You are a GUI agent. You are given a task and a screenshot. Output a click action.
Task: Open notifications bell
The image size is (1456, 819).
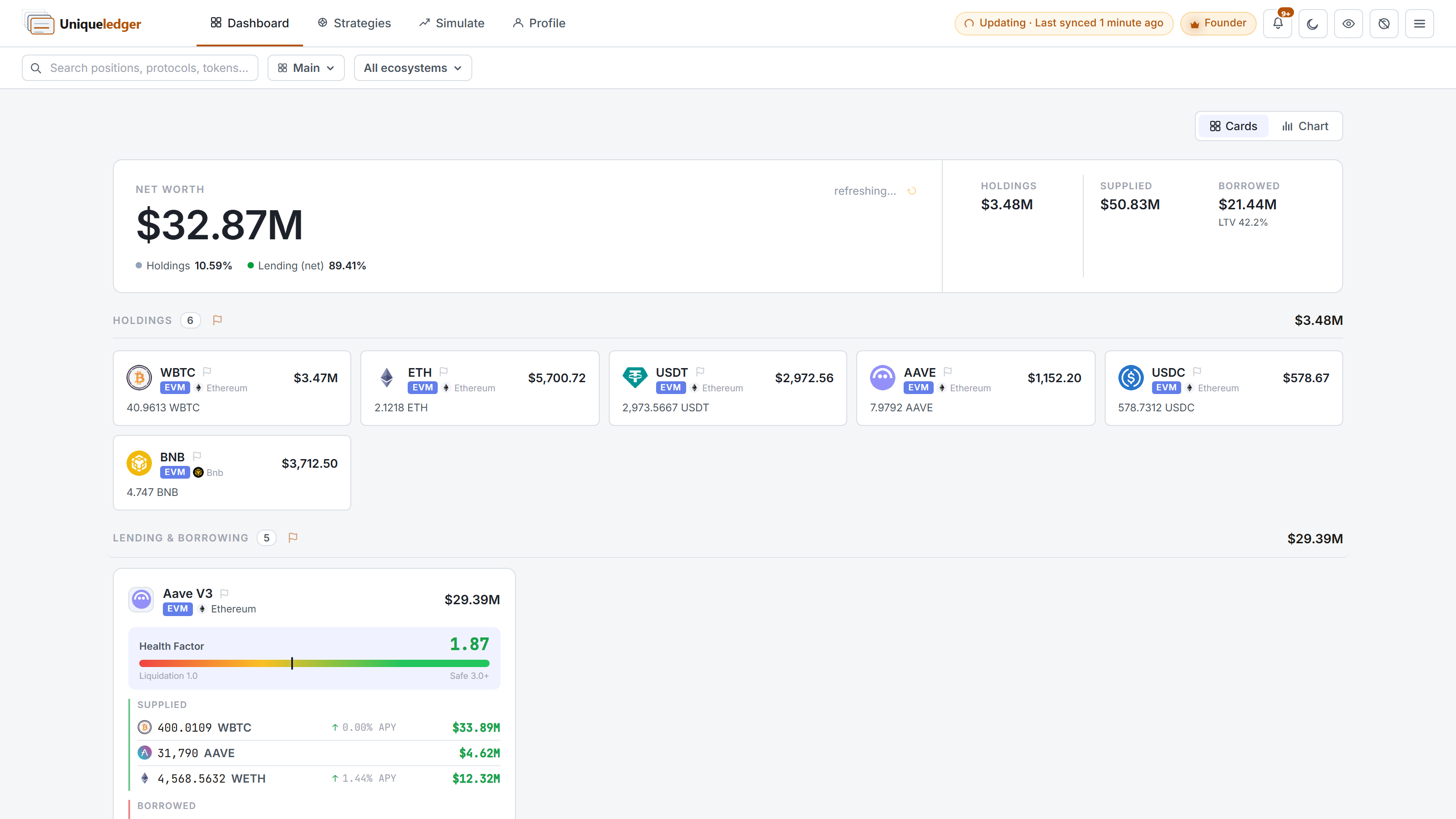point(1277,23)
